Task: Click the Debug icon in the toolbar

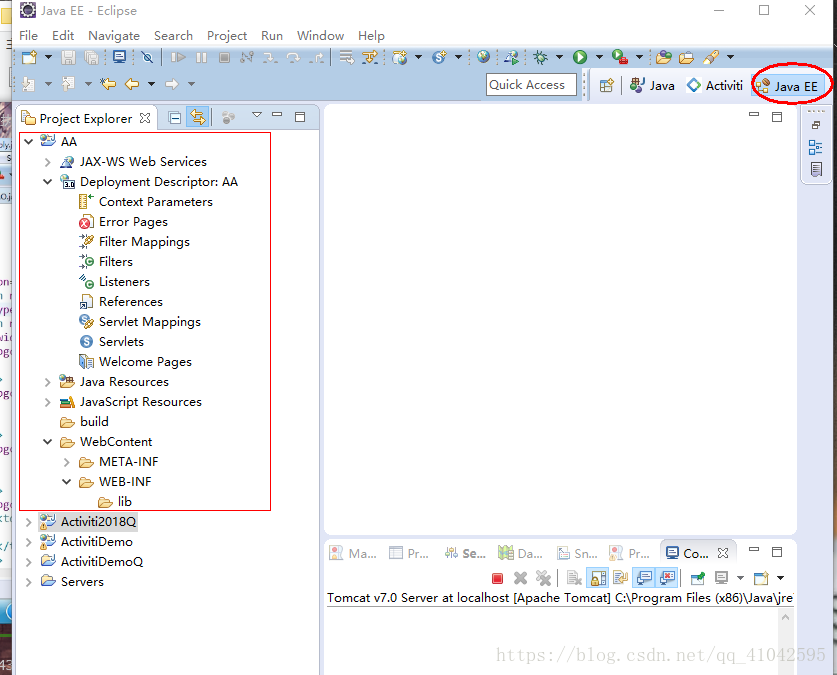Action: [x=541, y=57]
